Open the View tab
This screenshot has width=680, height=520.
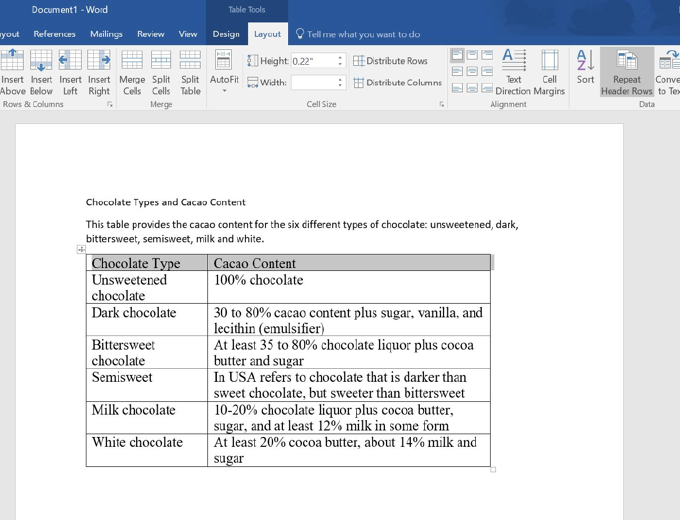tap(188, 34)
